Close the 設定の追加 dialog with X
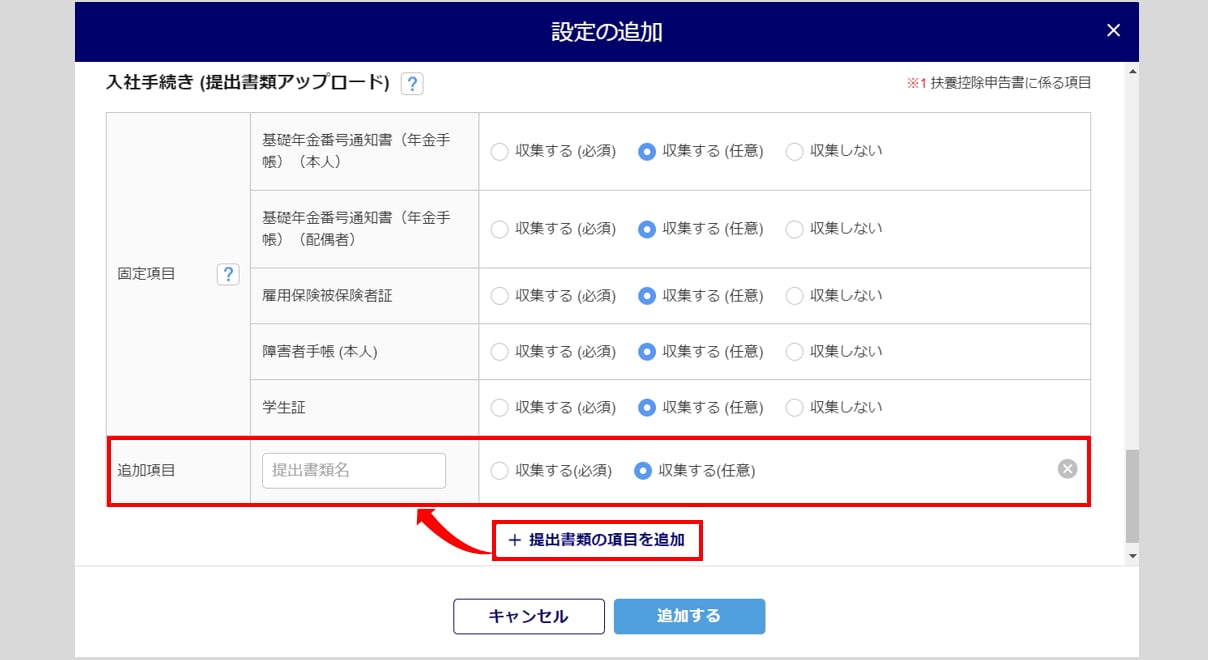This screenshot has width=1208, height=660. coord(1113,31)
